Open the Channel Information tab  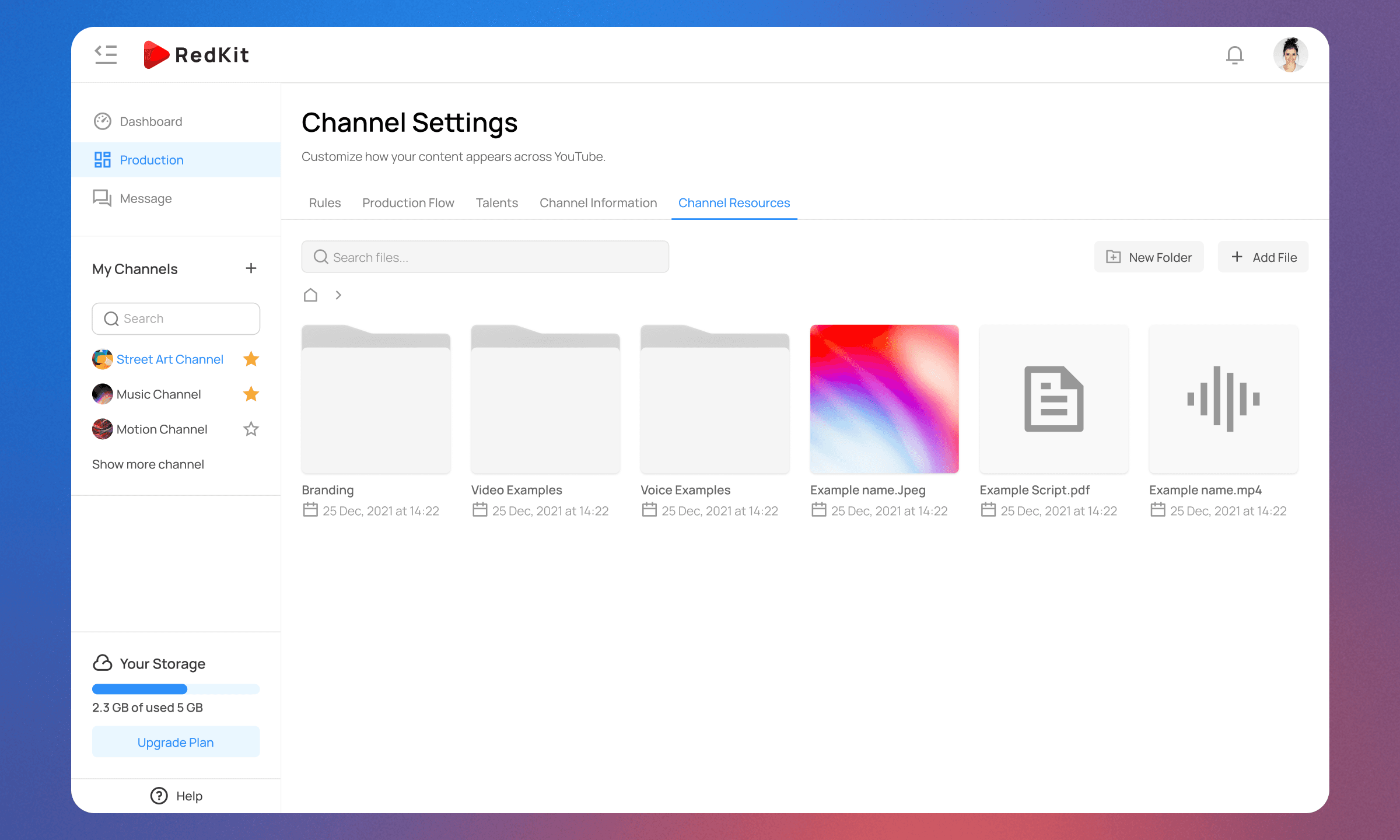[598, 202]
